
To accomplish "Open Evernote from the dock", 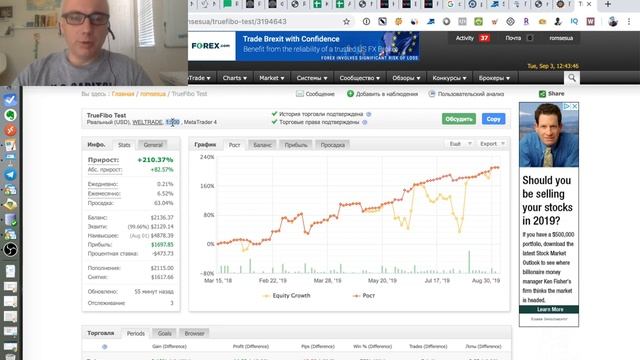I will (10, 115).
